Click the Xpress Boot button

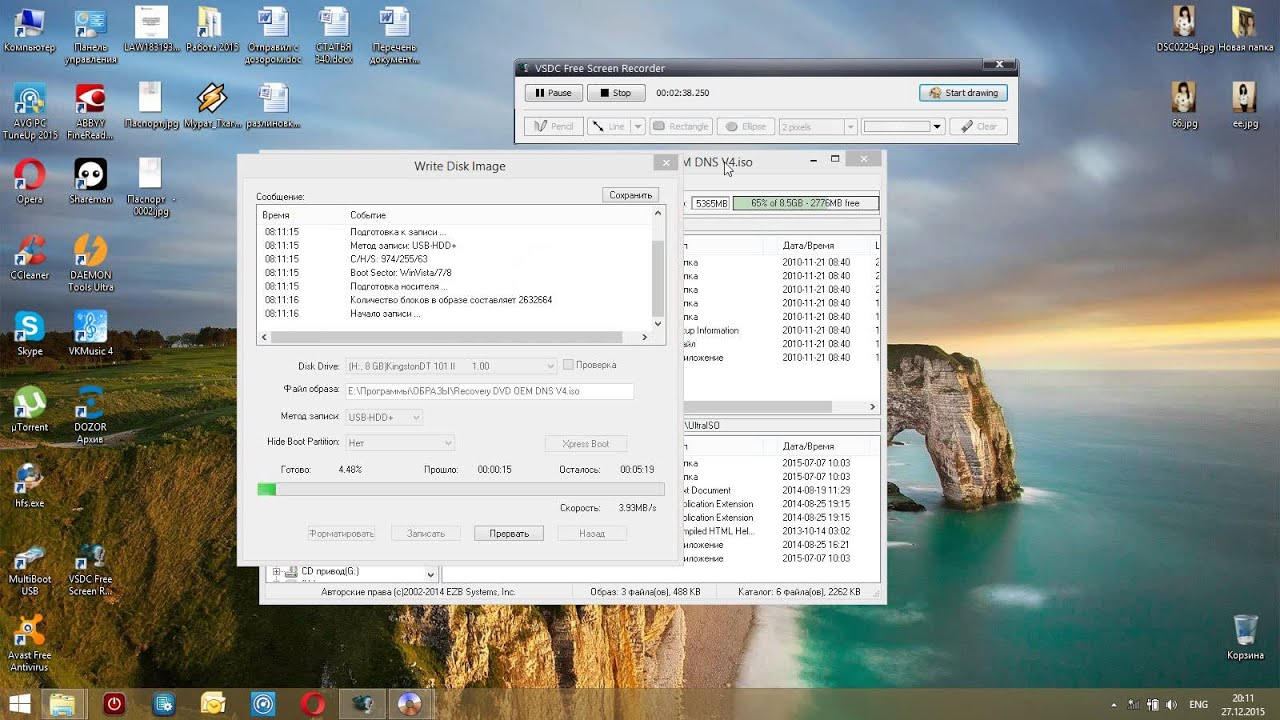coord(586,444)
